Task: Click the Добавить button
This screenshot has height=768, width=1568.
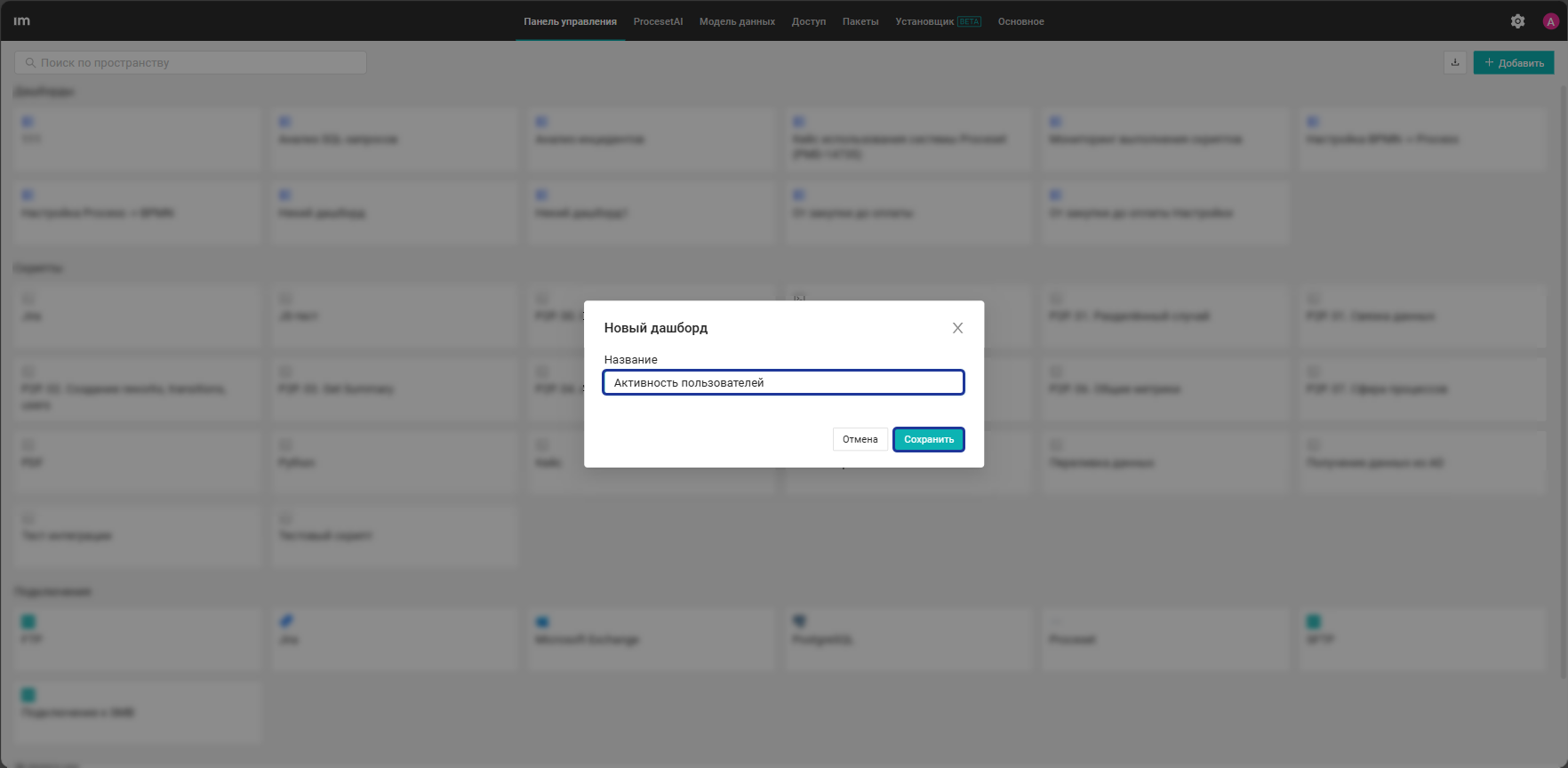Action: [x=1514, y=62]
